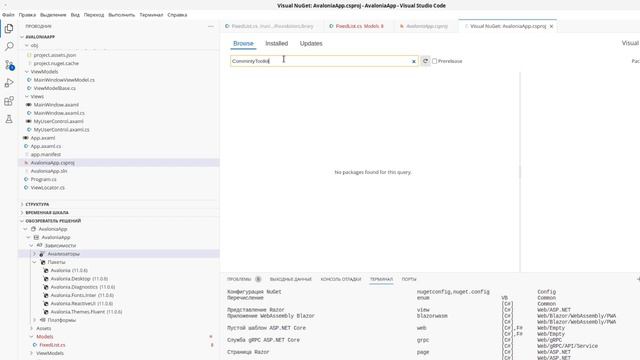Open the Консоль отладки panel tab
This screenshot has height=360, width=640.
tap(341, 279)
